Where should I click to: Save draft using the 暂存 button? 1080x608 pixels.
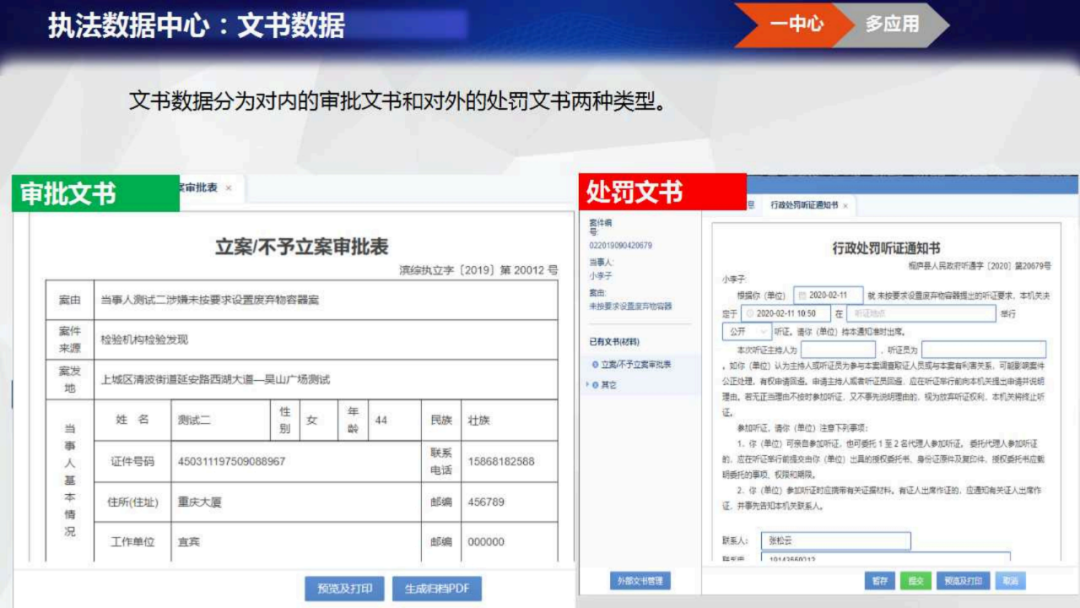879,580
